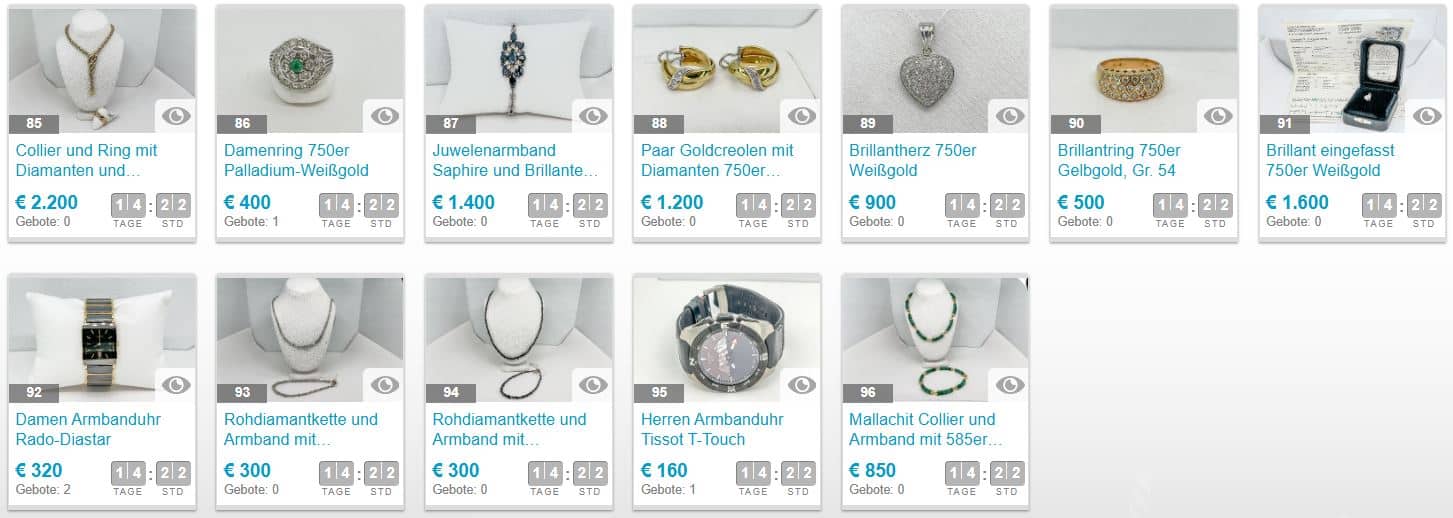Click the eye icon on the Malachit Collier lot 96
Image resolution: width=1453 pixels, height=518 pixels.
tap(1010, 385)
